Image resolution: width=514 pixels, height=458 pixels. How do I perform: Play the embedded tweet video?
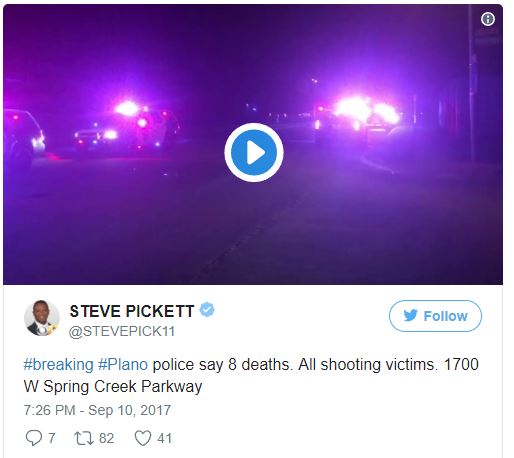254,153
